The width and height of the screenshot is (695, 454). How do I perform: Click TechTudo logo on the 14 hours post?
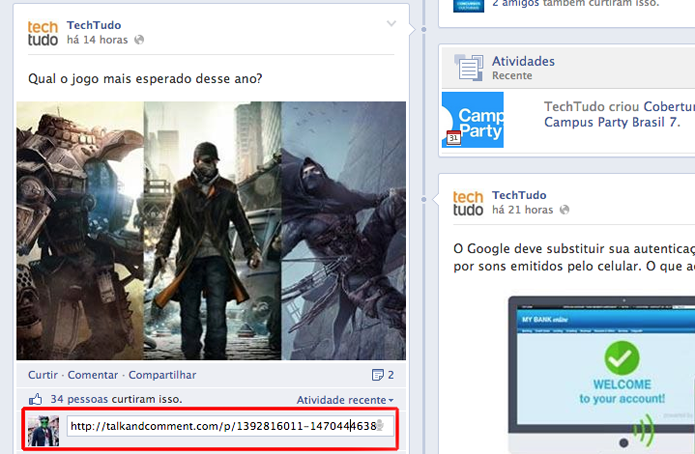point(43,33)
